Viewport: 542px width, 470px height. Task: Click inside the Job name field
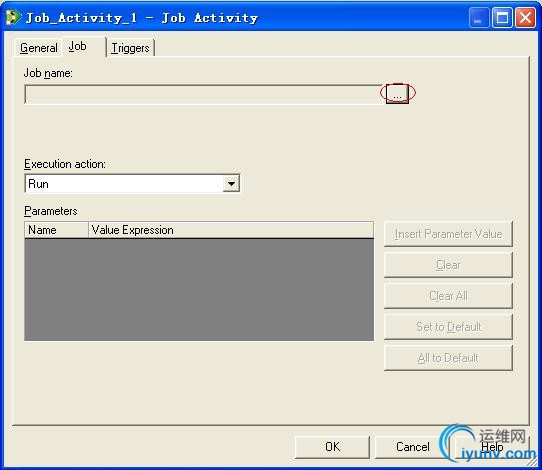(x=204, y=94)
